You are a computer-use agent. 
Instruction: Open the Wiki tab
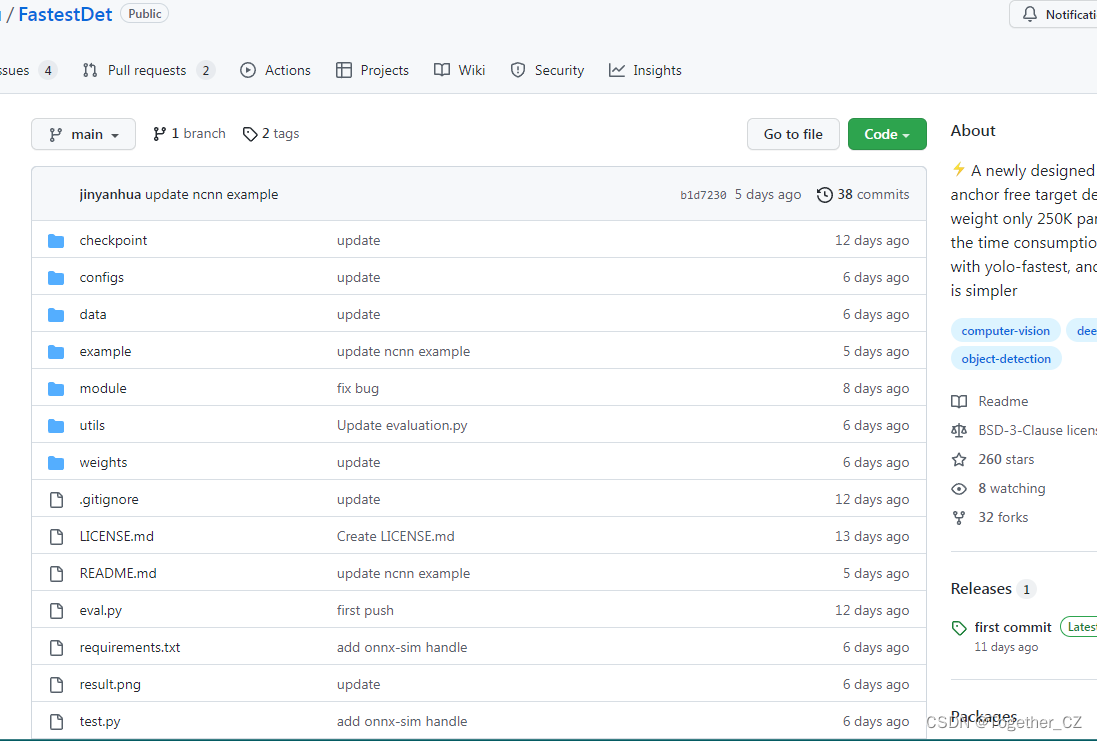pos(460,71)
